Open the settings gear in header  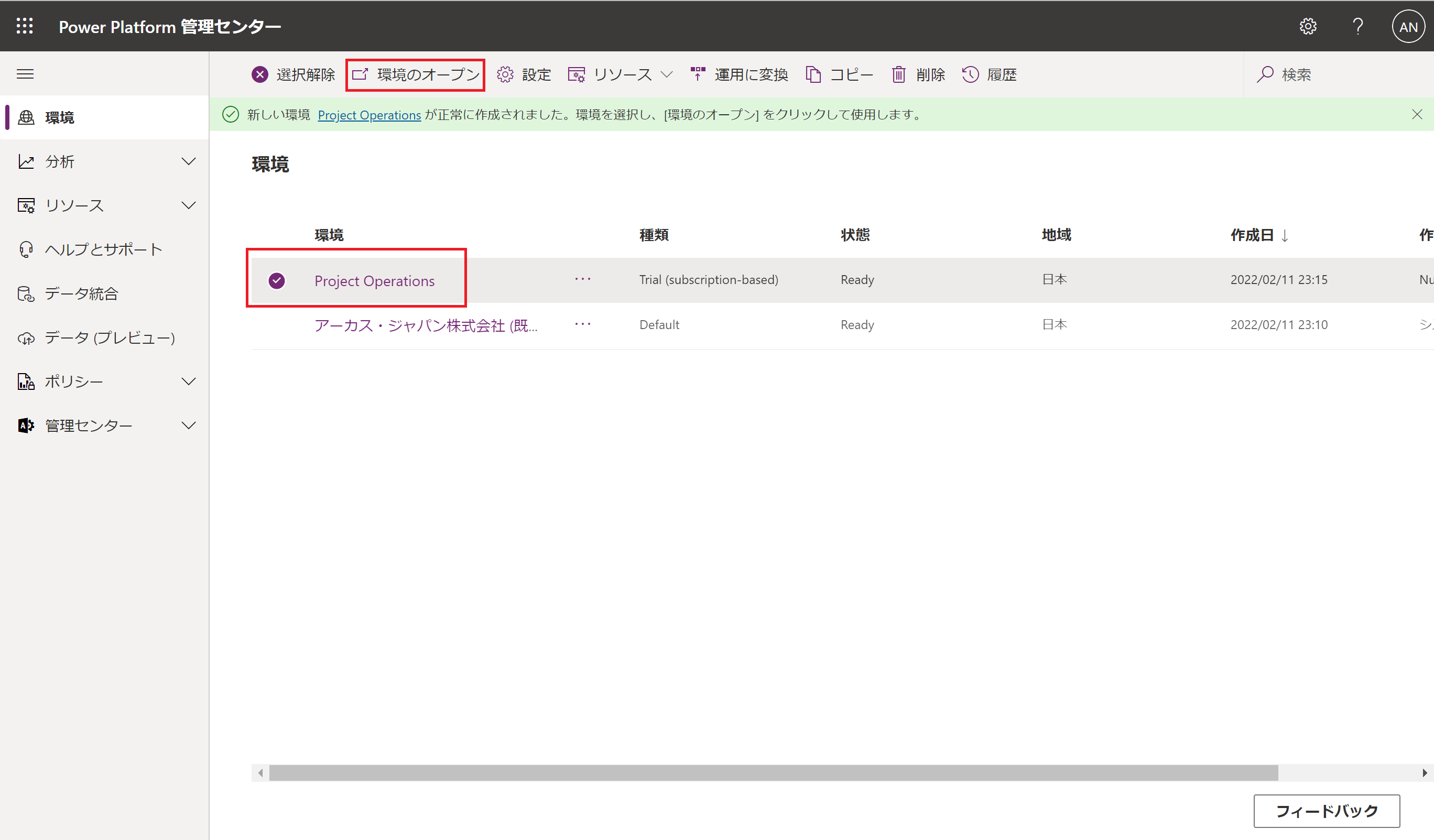pyautogui.click(x=1308, y=26)
